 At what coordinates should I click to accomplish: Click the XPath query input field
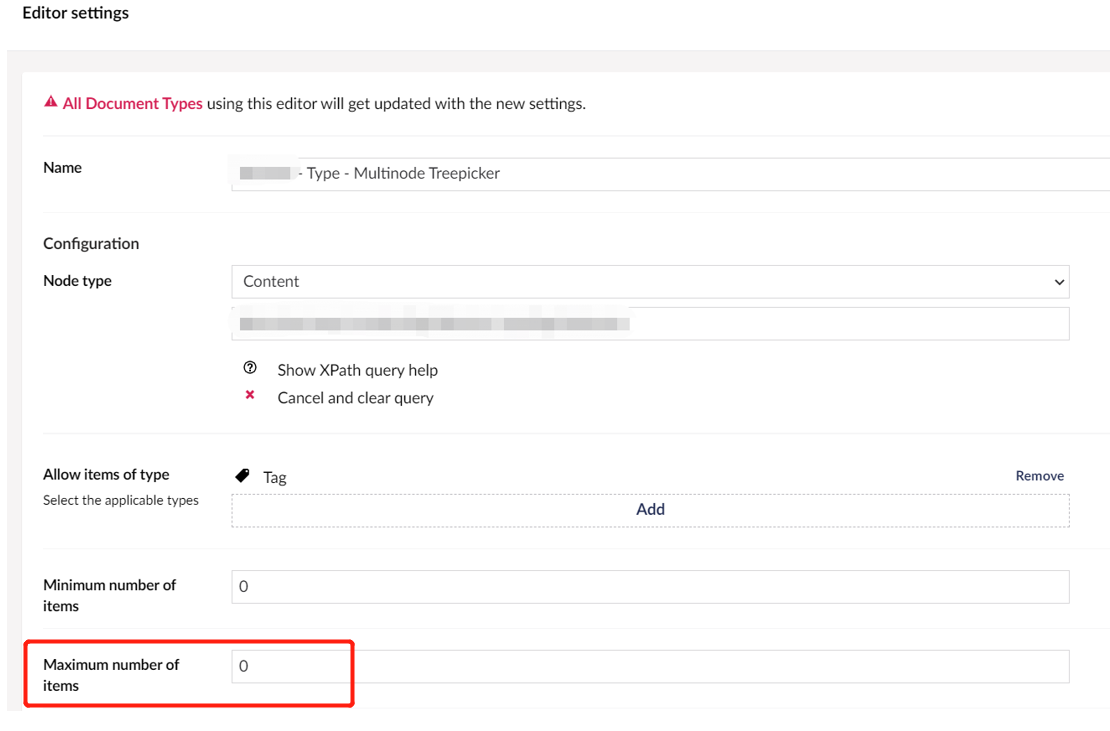pyautogui.click(x=650, y=323)
